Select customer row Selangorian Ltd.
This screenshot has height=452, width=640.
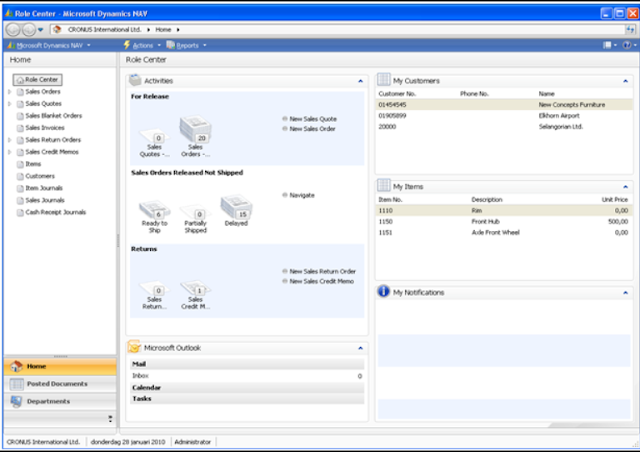point(504,127)
